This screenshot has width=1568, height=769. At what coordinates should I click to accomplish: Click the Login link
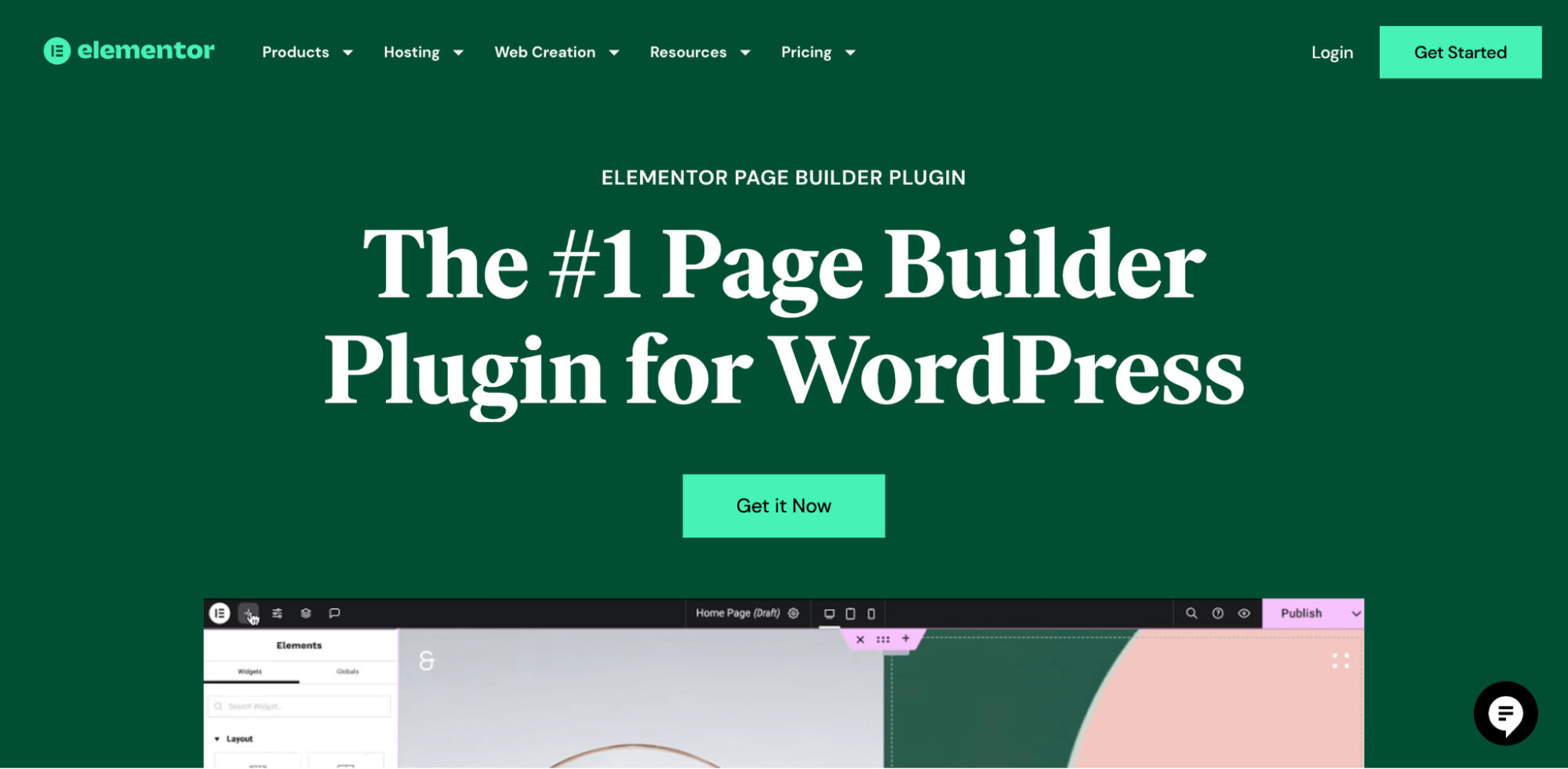pos(1332,53)
